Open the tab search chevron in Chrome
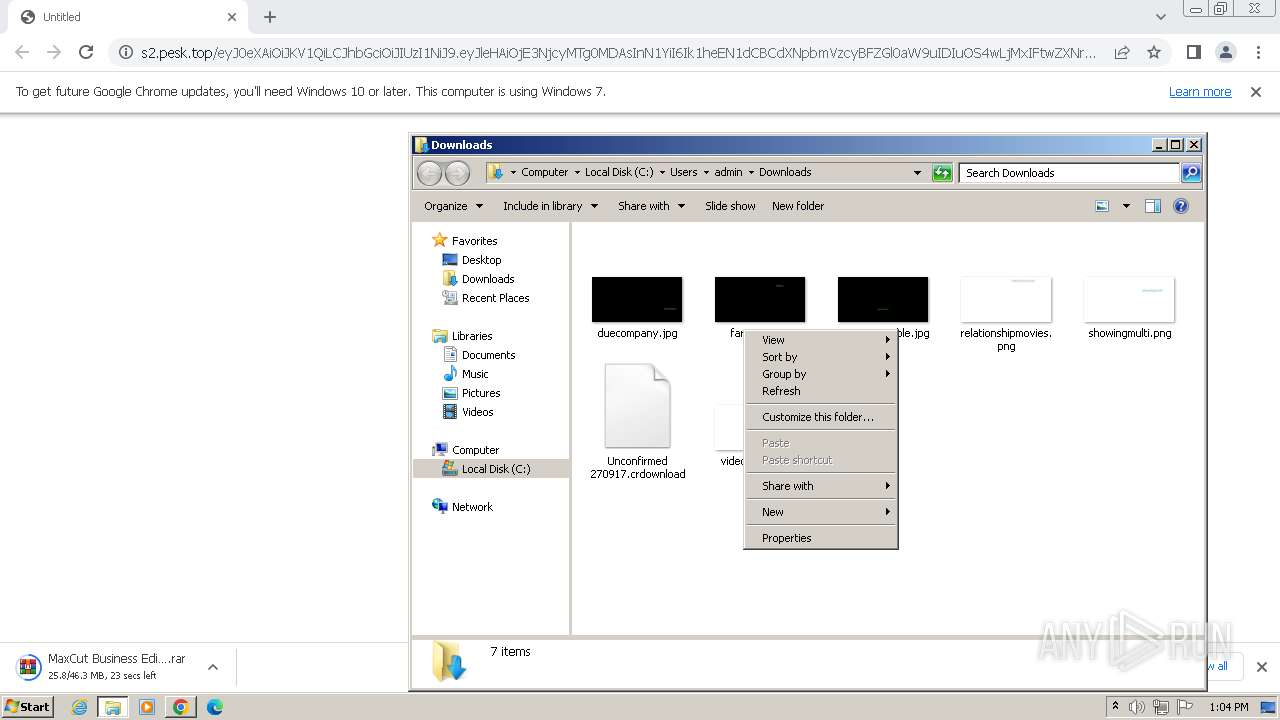This screenshot has height=720, width=1280. [x=1160, y=17]
